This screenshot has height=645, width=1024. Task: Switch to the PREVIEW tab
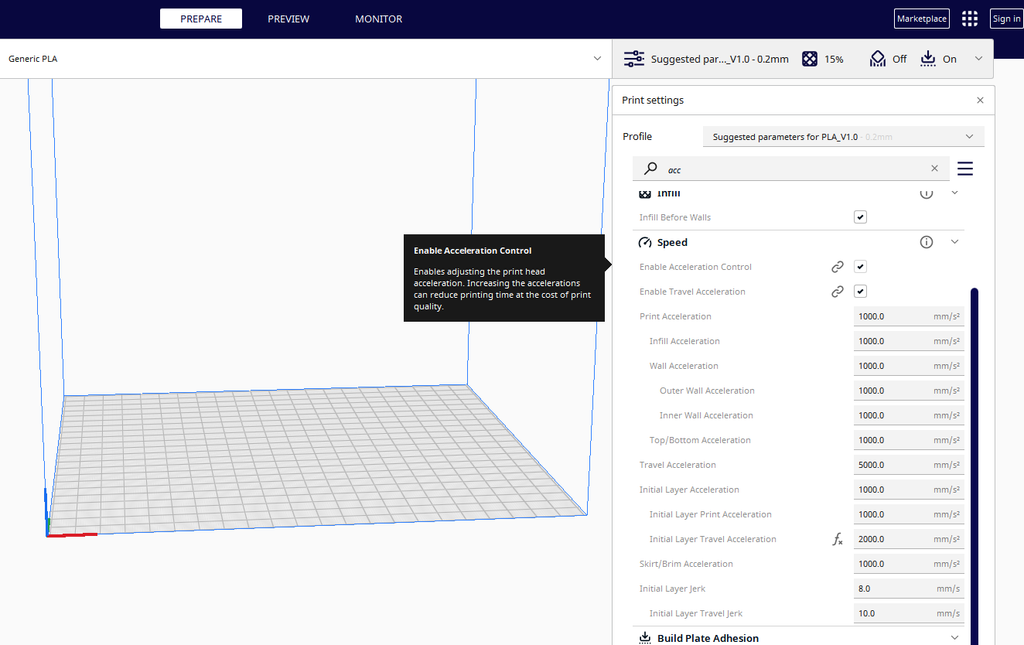click(288, 18)
